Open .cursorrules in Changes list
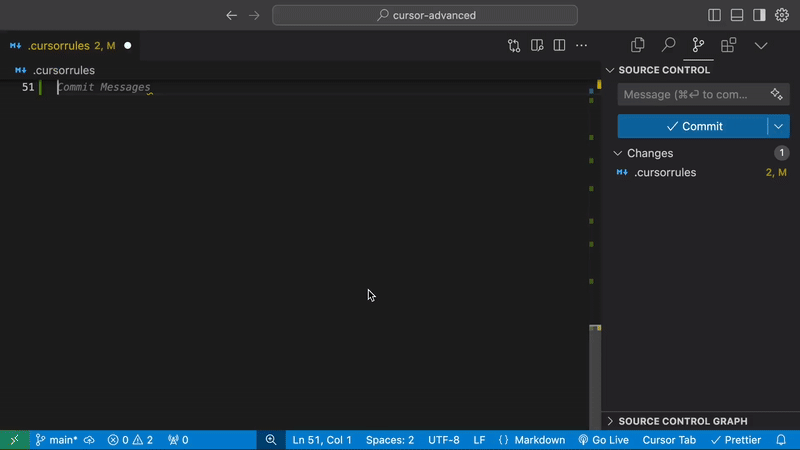Screen dimensions: 800x450 pos(665,172)
